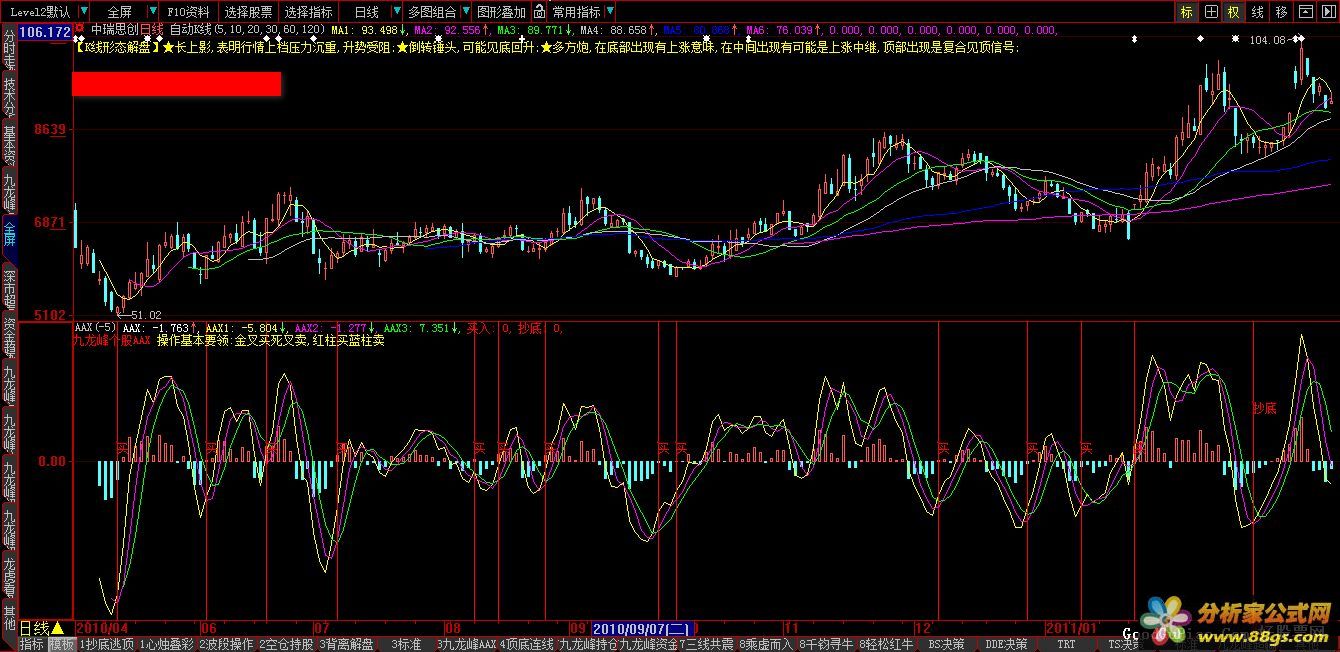Click the small red close icon left of 中瑞思创
This screenshot has height=652, width=1340.
click(79, 30)
